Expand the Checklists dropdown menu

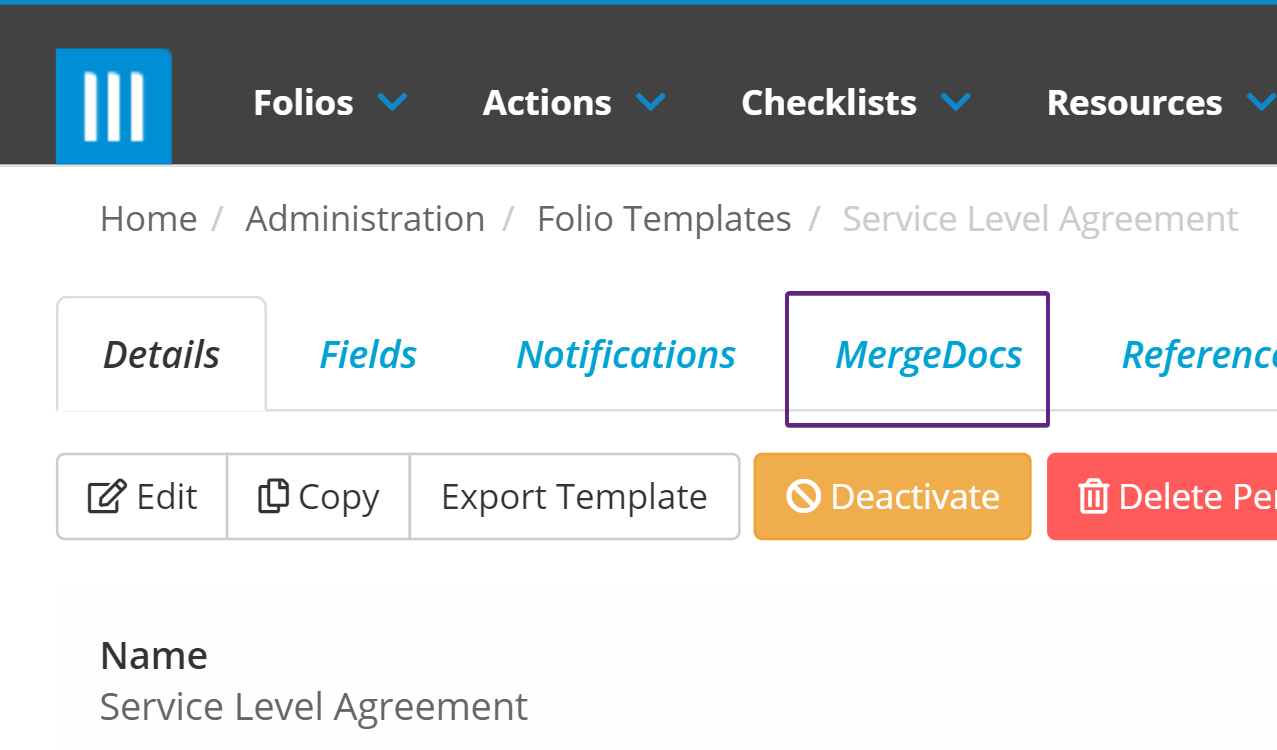tap(855, 103)
